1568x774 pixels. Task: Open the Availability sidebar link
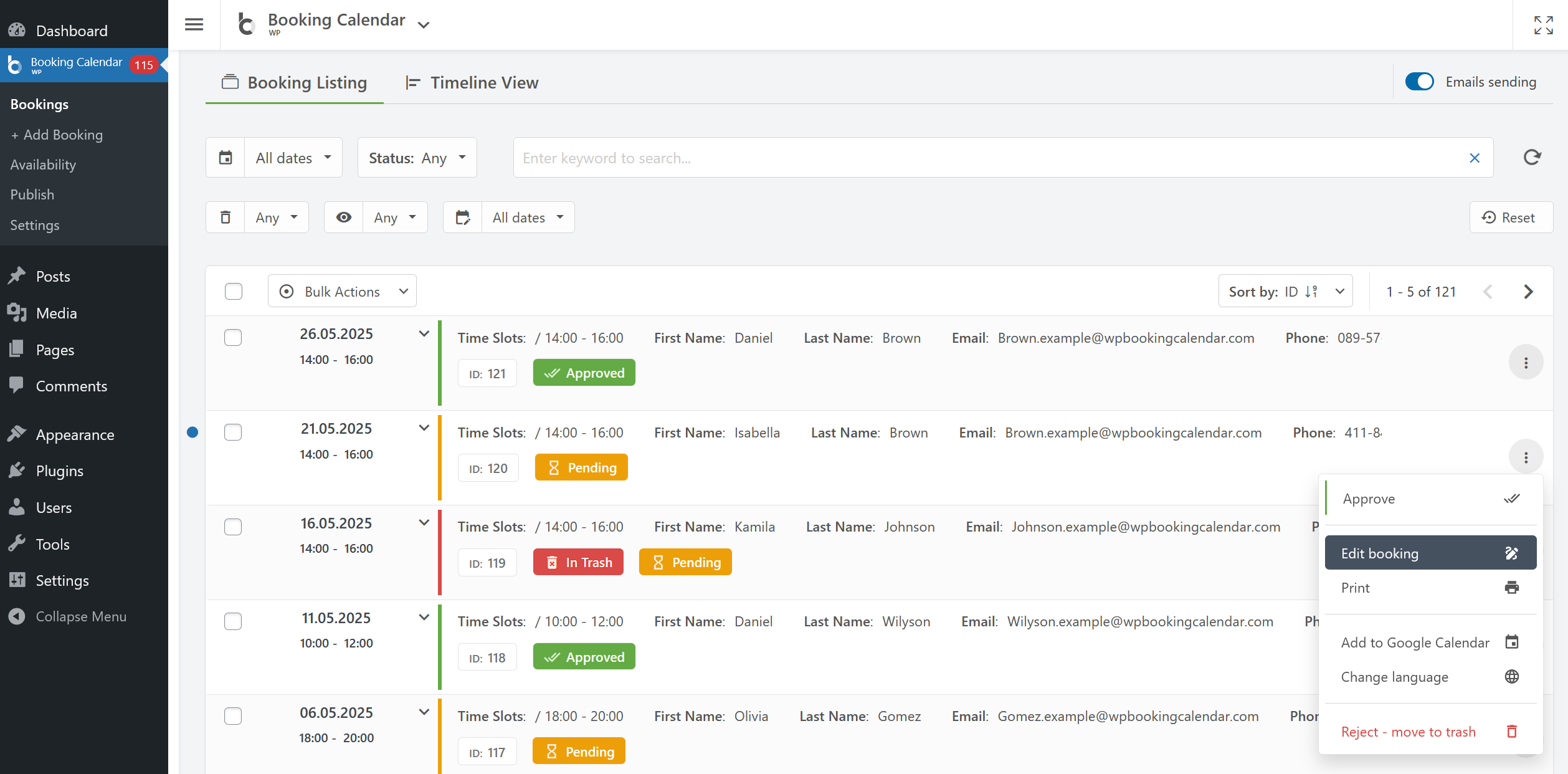coord(43,165)
